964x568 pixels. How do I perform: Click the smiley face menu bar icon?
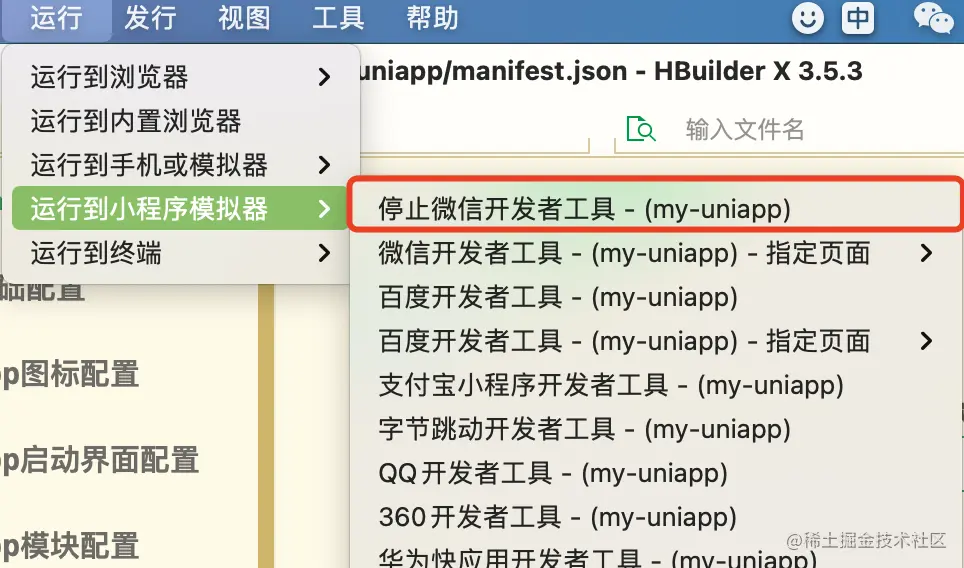click(x=807, y=18)
